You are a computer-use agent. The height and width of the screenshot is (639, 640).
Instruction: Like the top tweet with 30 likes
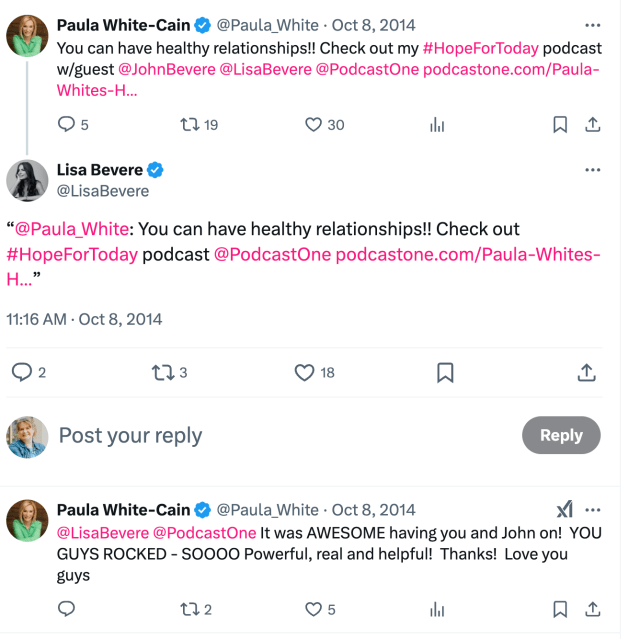313,125
